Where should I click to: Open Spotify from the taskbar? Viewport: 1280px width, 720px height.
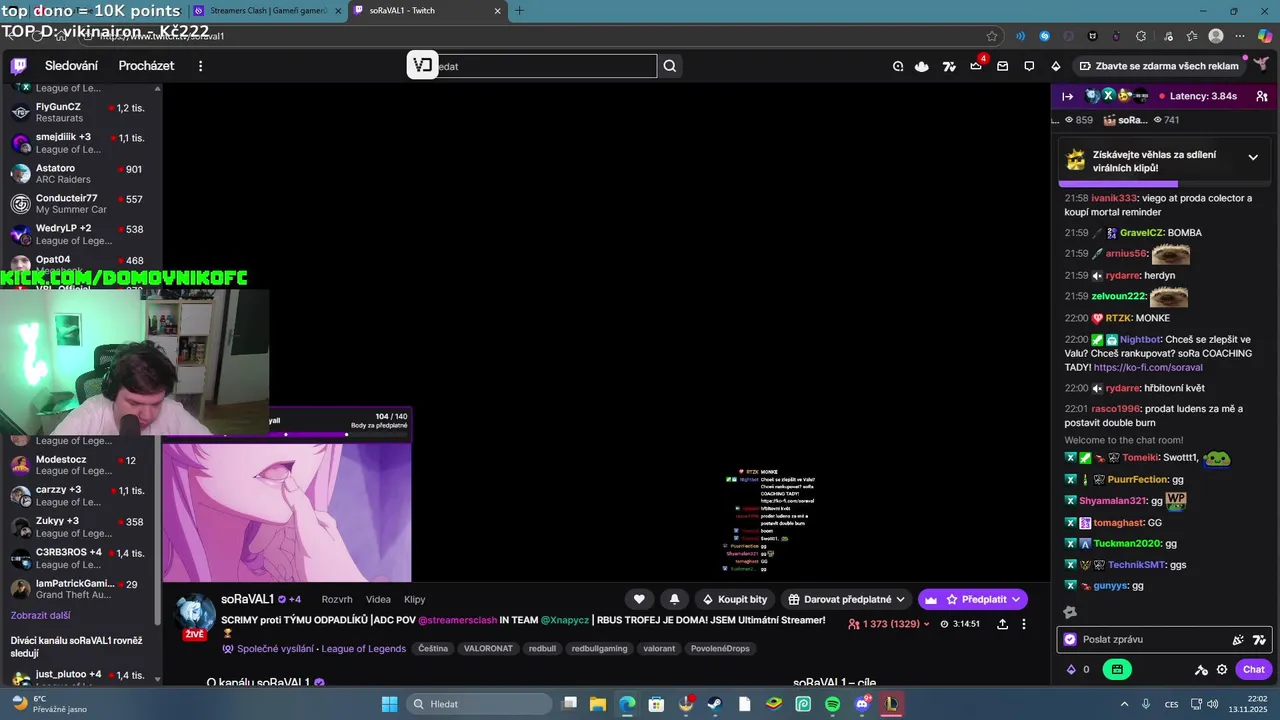click(x=833, y=704)
